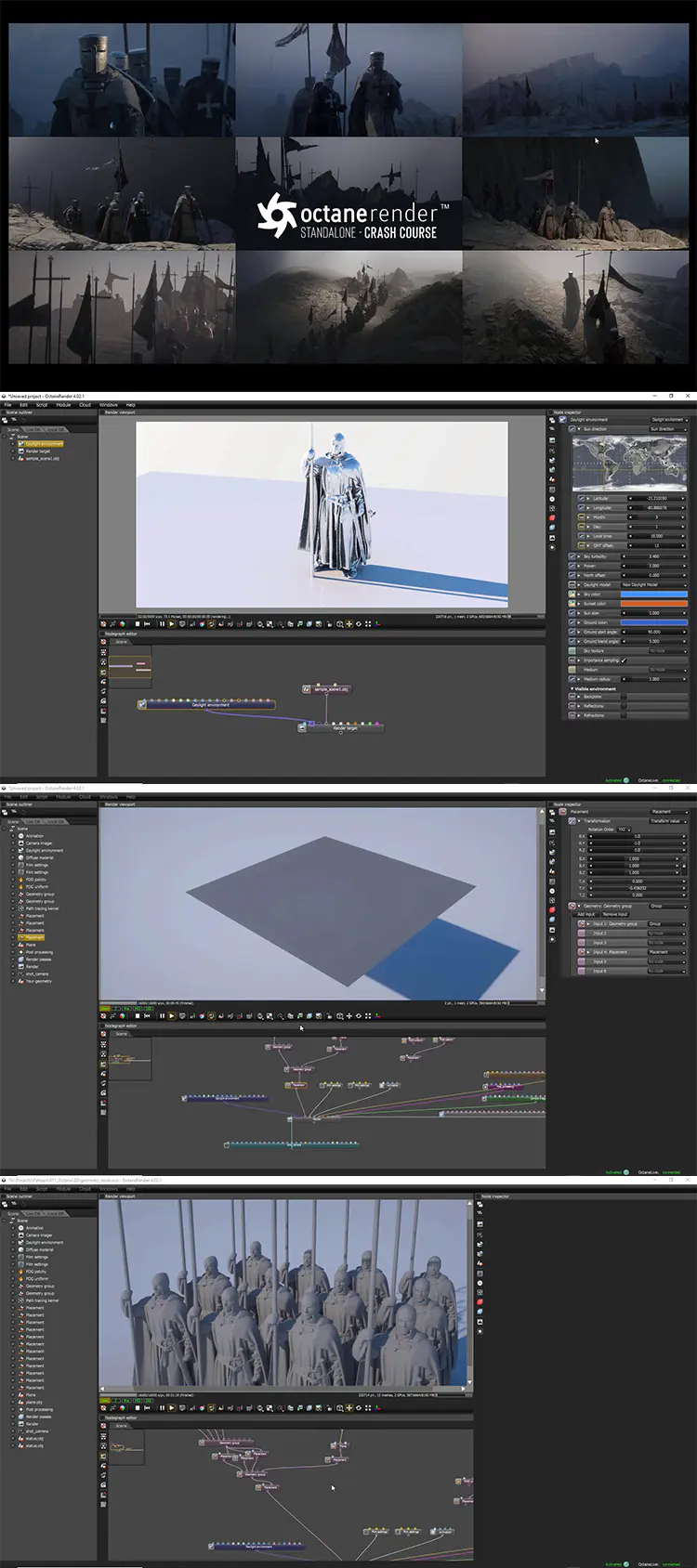The height and width of the screenshot is (1568, 697).
Task: Select the sample_scene1.obj node in the nodegraph
Action: (x=327, y=689)
